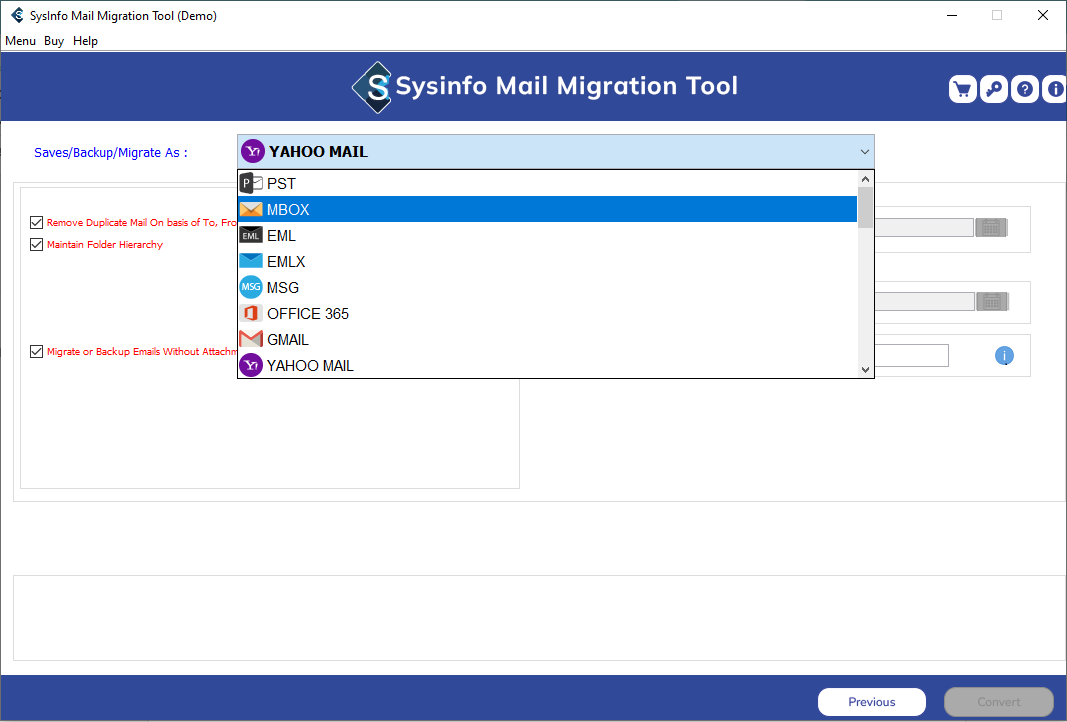Collapse the YAHOO MAIL combo box arrow
Screen dimensions: 1067x722
(x=865, y=152)
